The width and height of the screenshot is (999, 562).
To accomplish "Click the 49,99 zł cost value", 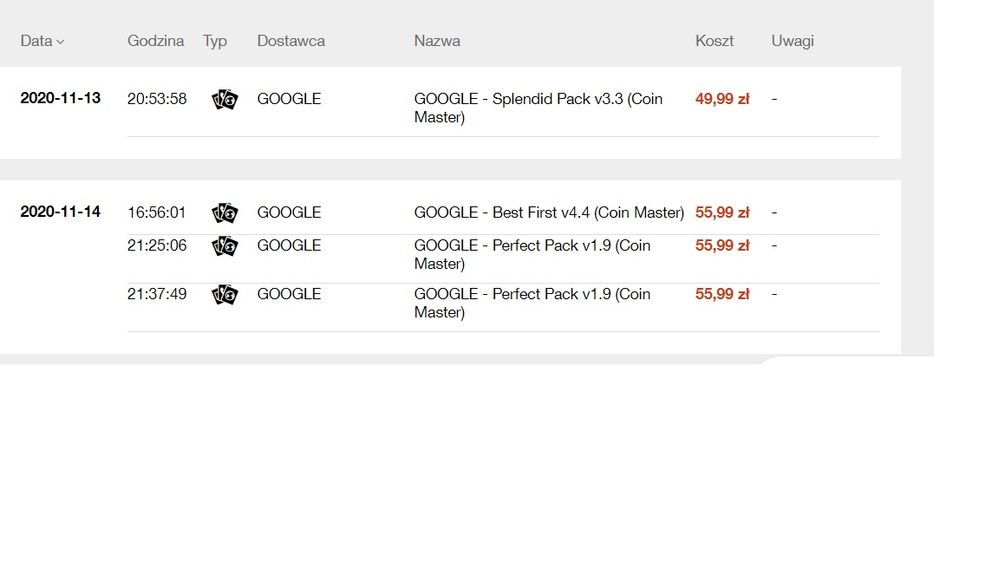I will tap(722, 99).
